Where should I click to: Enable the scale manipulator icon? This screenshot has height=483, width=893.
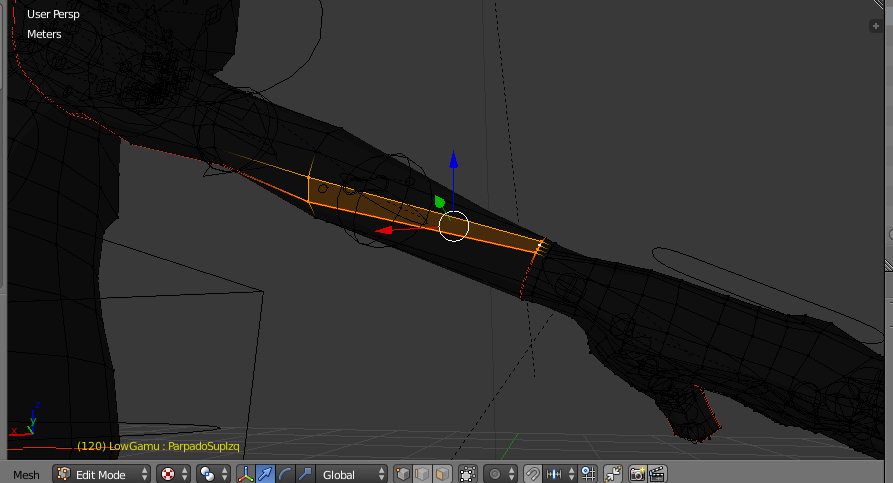304,474
